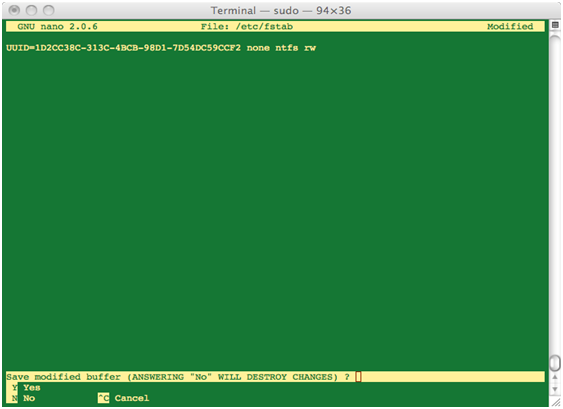The image size is (563, 409).
Task: Click the 'Modified' status indicator
Action: (x=510, y=26)
